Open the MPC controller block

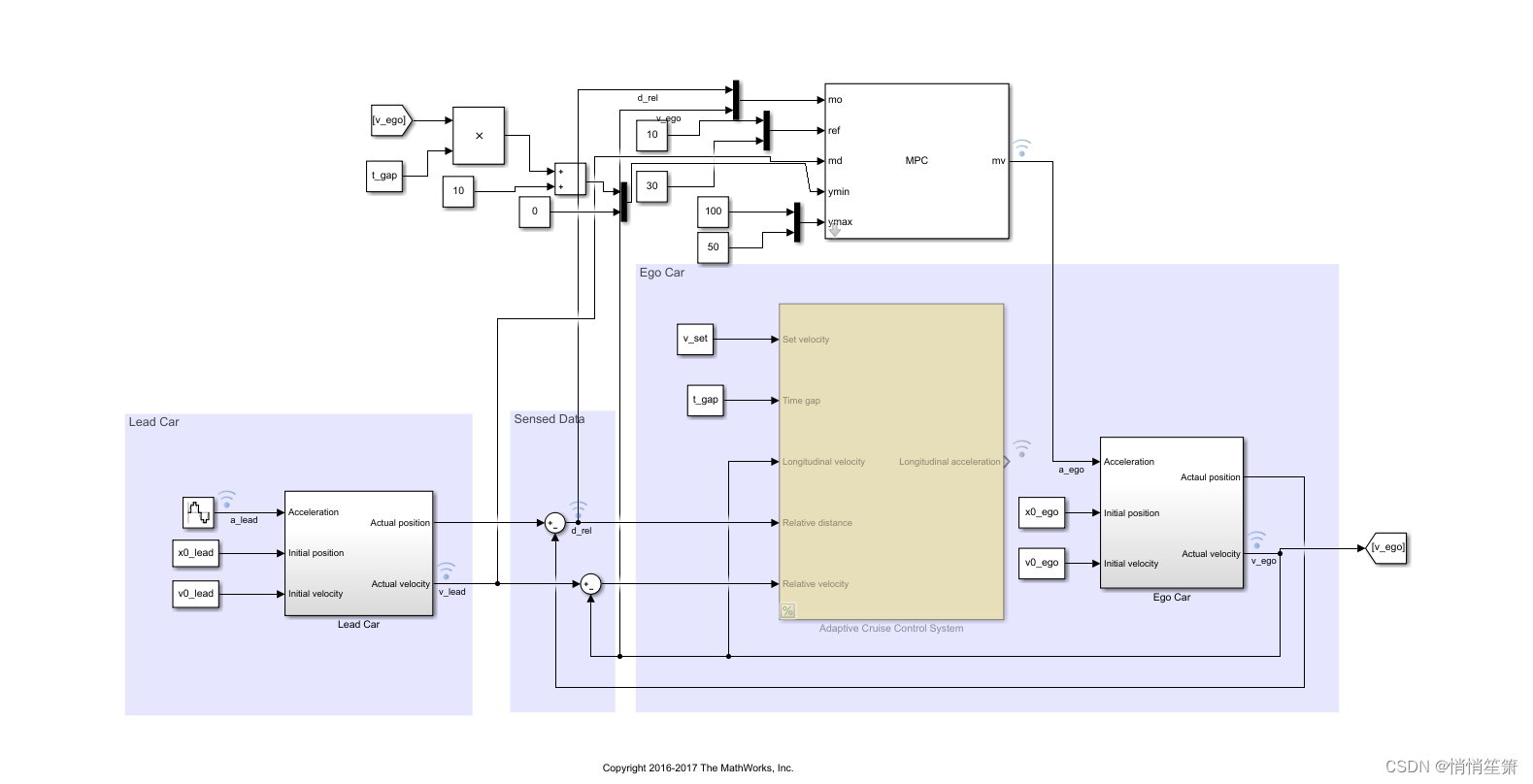click(916, 160)
